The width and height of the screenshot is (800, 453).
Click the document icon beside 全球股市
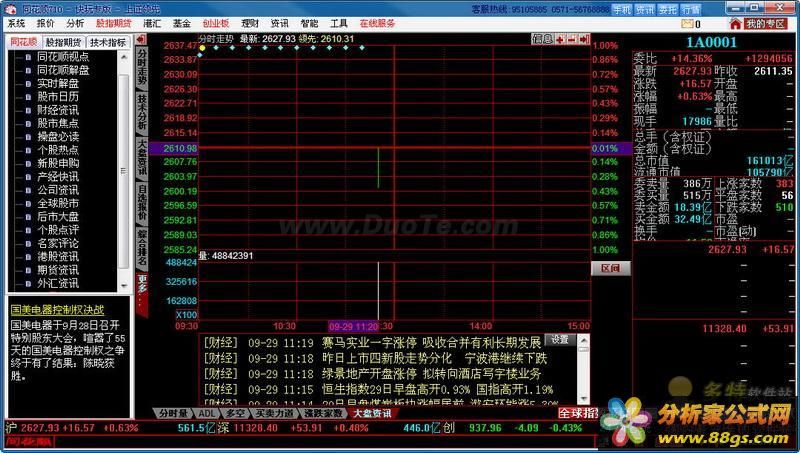tap(29, 204)
